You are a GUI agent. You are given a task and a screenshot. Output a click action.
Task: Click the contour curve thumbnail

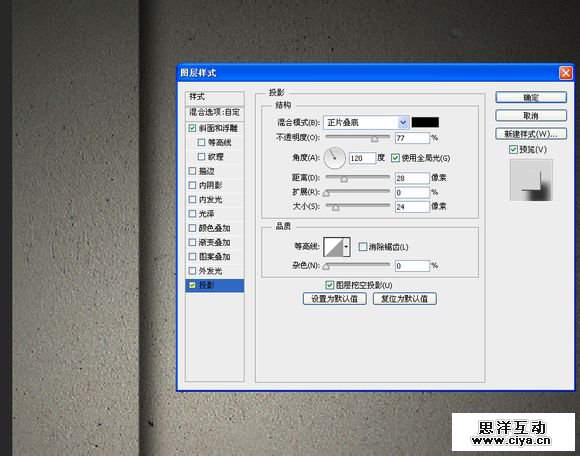tap(333, 247)
